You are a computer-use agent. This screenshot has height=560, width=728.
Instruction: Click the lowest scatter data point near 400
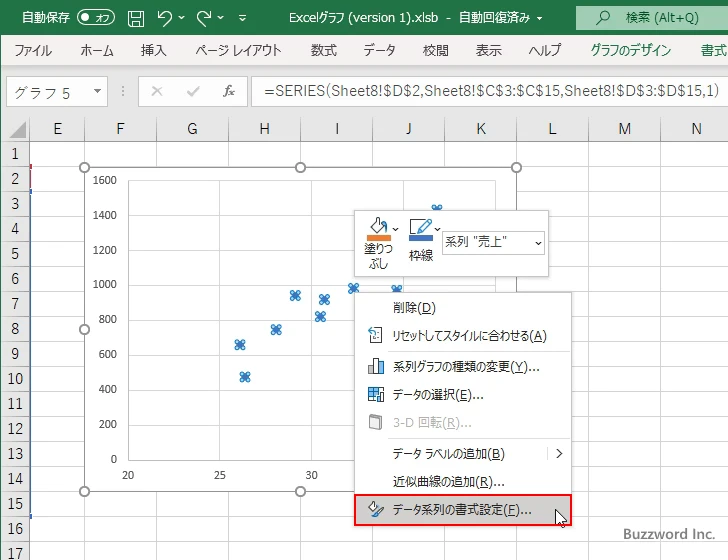[x=245, y=377]
